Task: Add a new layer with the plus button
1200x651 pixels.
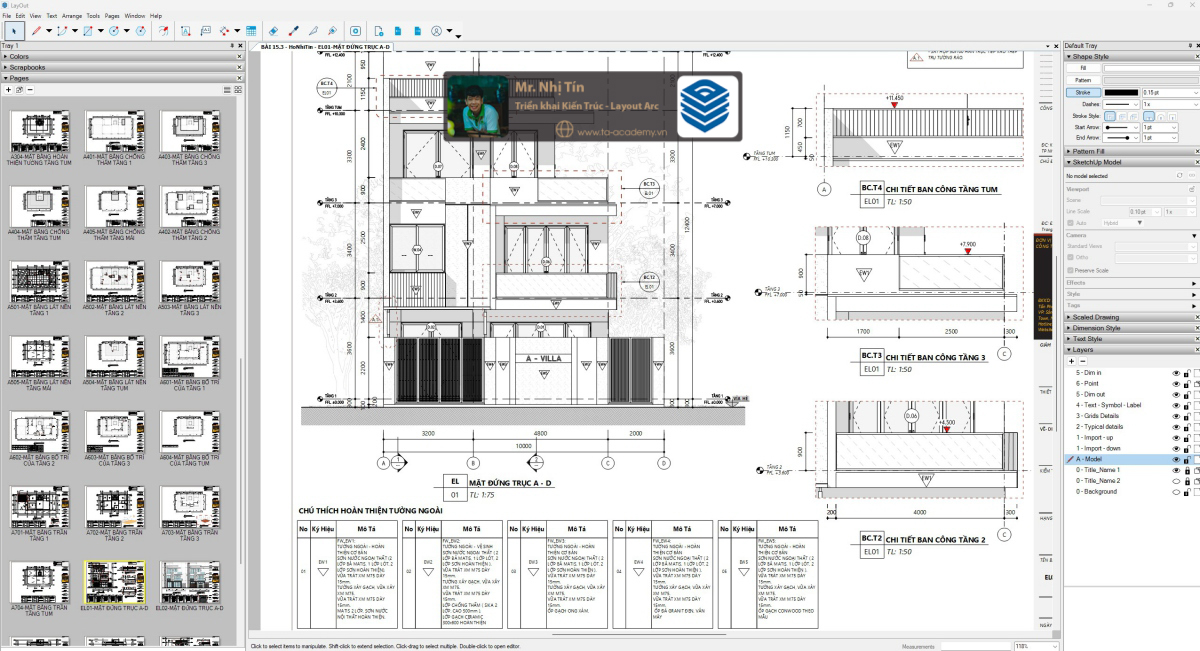Action: (1071, 361)
